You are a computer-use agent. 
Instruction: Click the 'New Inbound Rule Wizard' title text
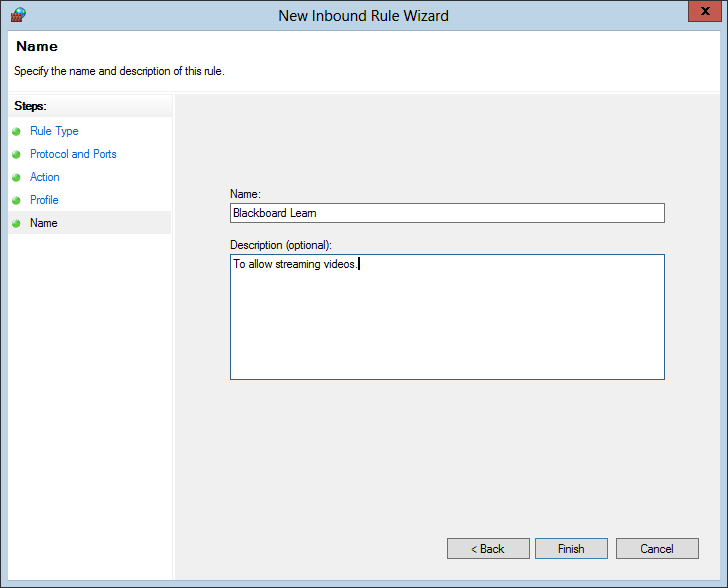[364, 16]
